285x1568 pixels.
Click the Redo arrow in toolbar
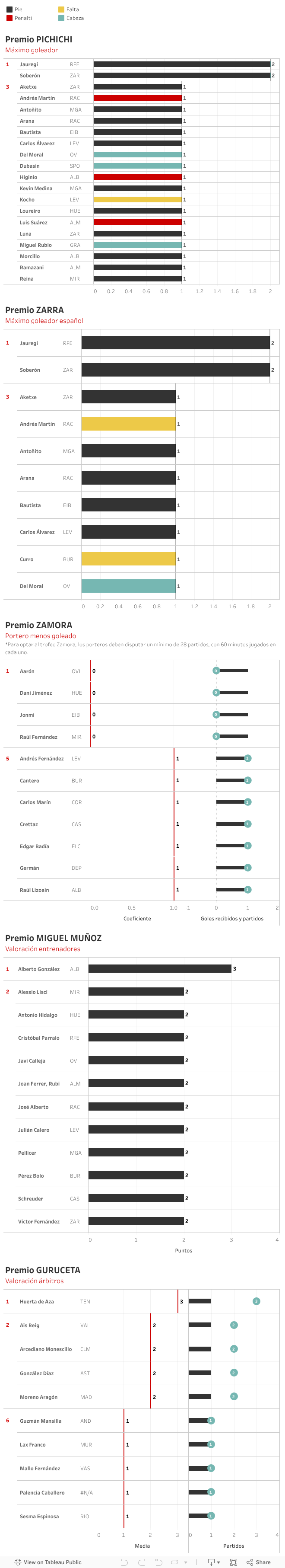tap(141, 1562)
